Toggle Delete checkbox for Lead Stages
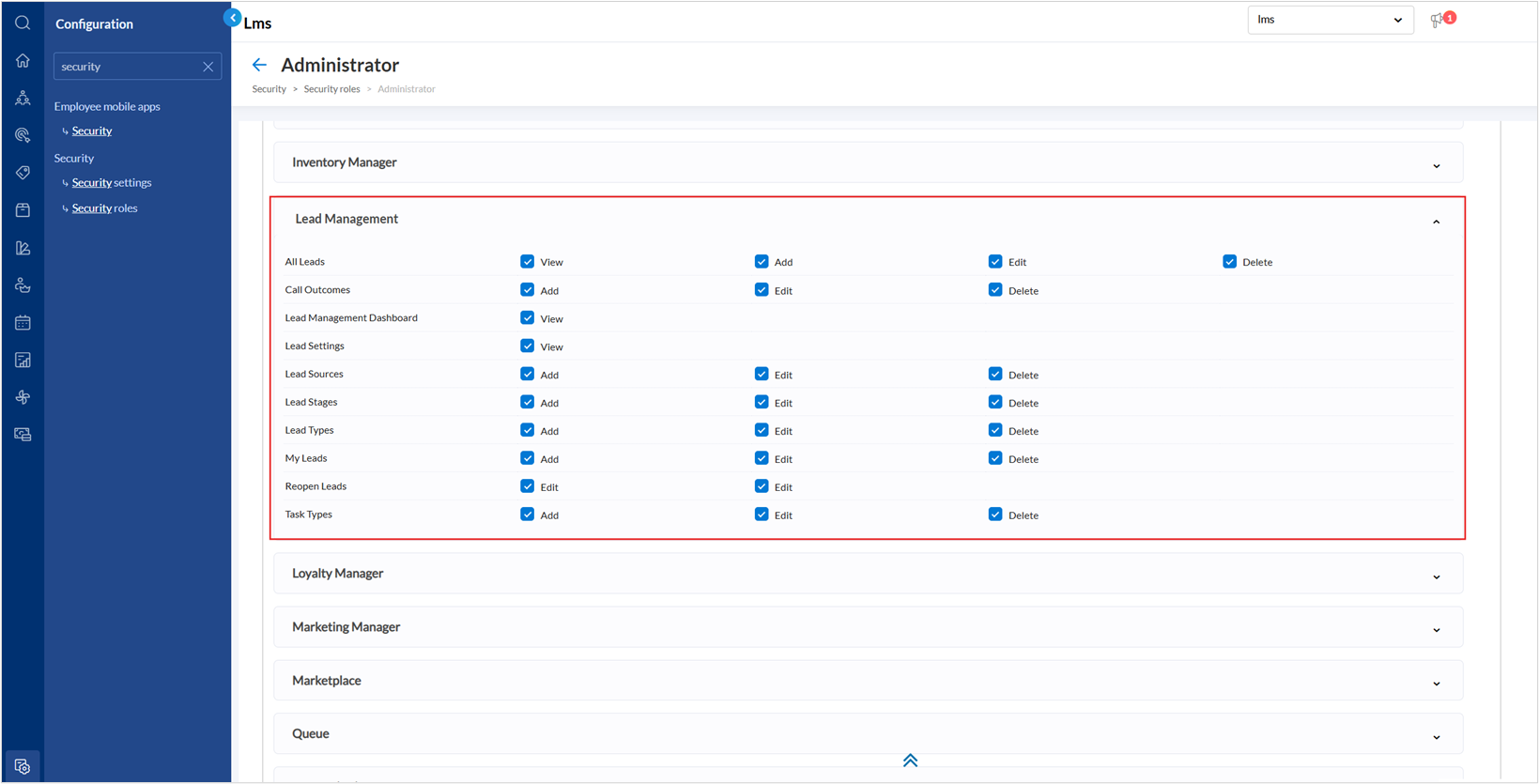Image resolution: width=1539 pixels, height=784 pixels. [x=995, y=403]
